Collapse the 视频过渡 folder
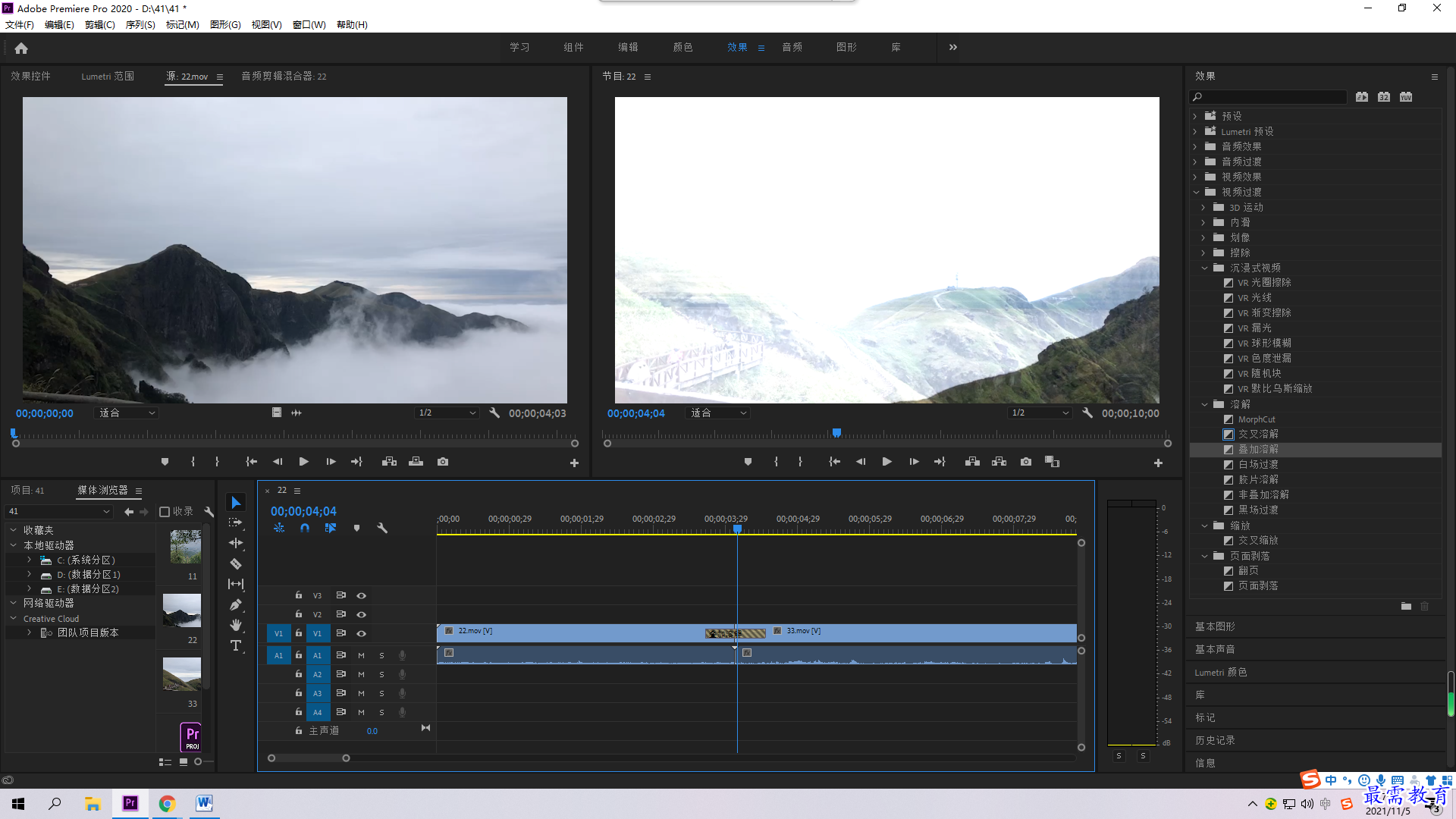The height and width of the screenshot is (819, 1456). [x=1196, y=192]
